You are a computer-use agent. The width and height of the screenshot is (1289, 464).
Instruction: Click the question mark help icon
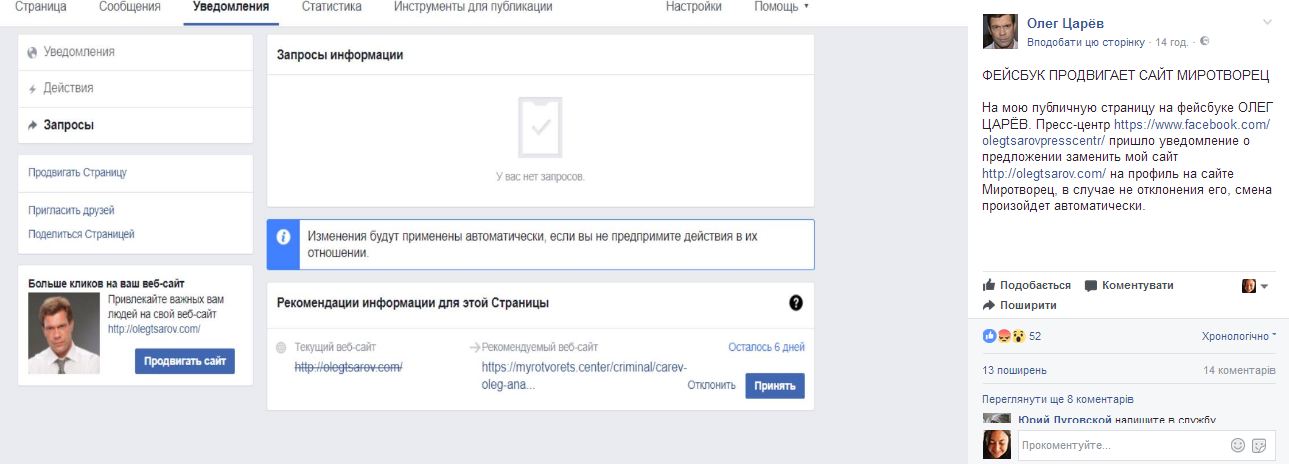pyautogui.click(x=796, y=303)
